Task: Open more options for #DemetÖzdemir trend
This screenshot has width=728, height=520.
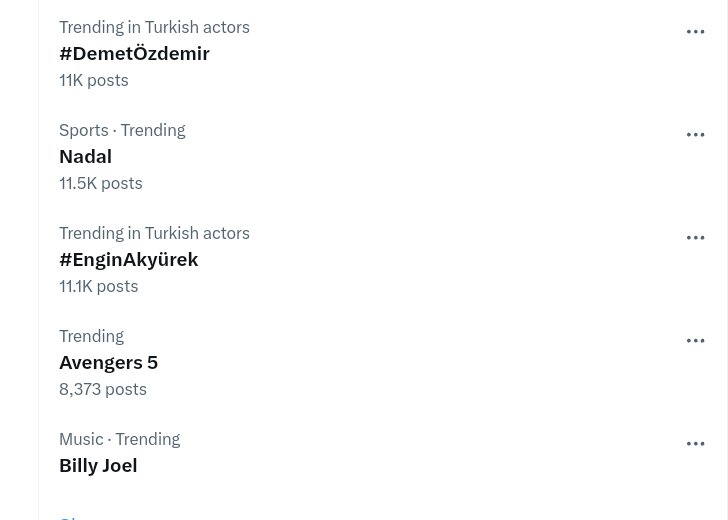Action: tap(695, 32)
